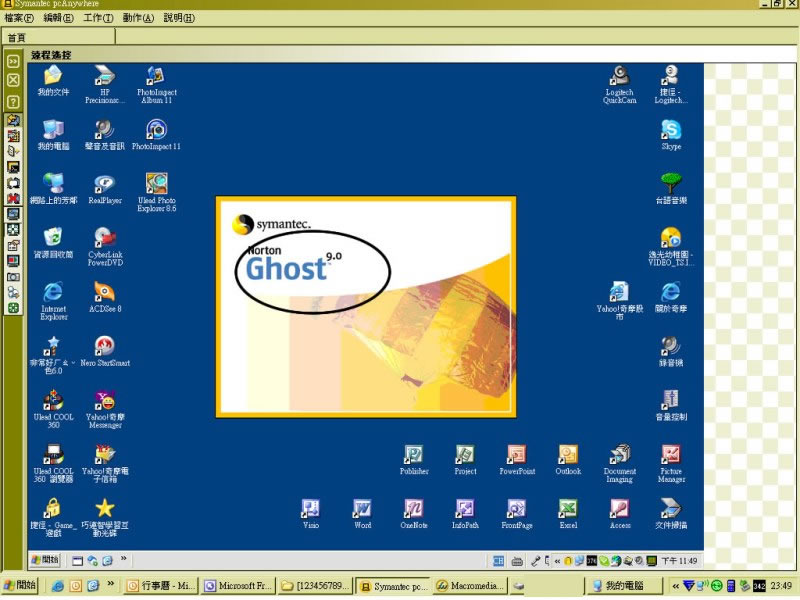
Task: Switch to [123456789... folder taskbar button
Action: click(316, 586)
